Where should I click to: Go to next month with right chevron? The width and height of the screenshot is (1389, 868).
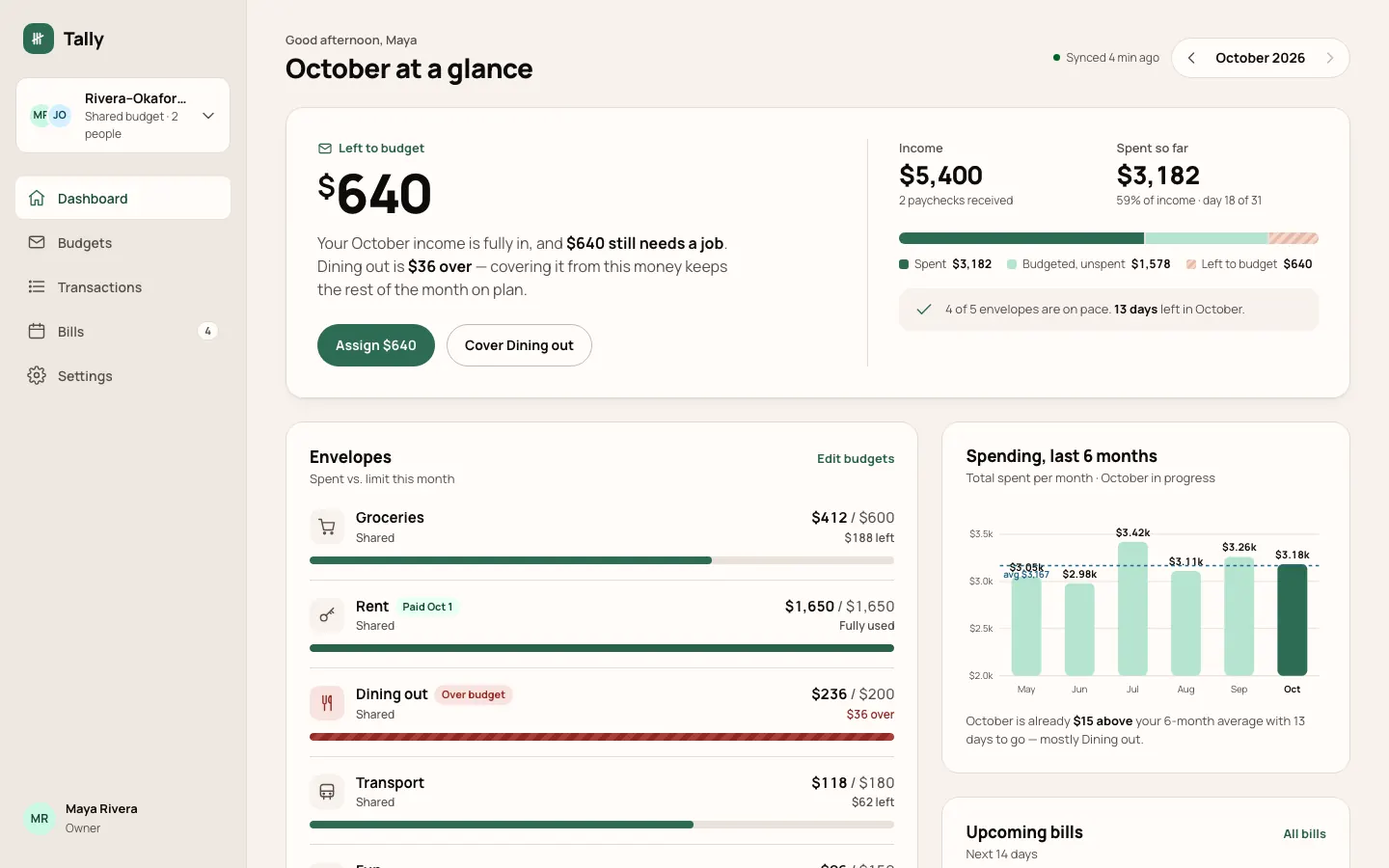point(1330,58)
